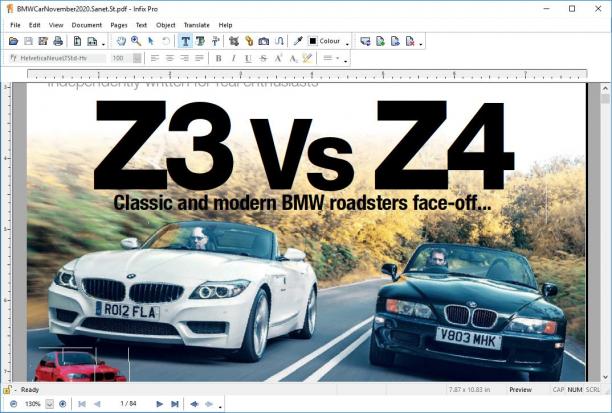Toggle Subscript formatting
Viewport: 612px width, 413px height.
[293, 58]
